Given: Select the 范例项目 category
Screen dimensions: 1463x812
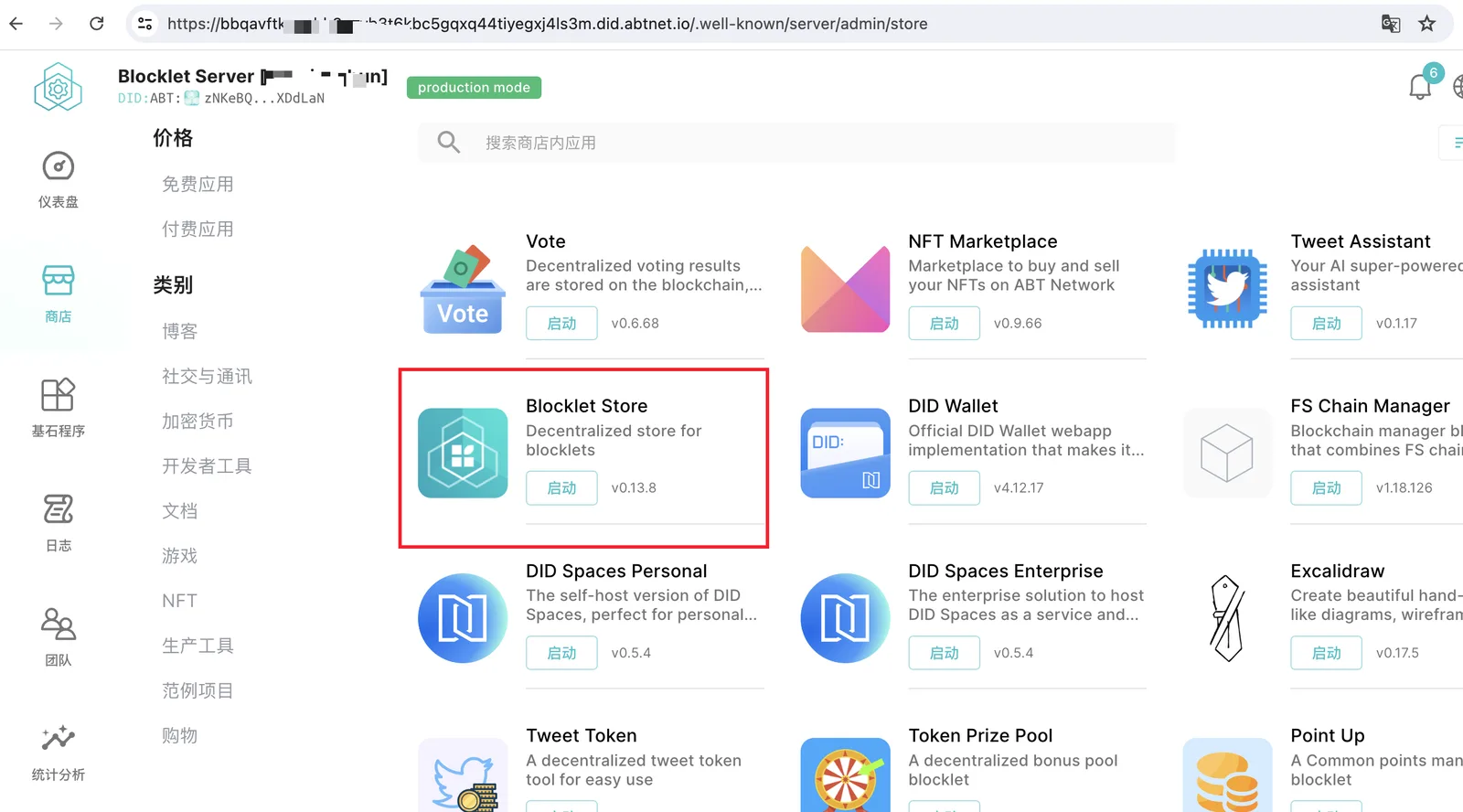Looking at the screenshot, I should click(x=198, y=690).
